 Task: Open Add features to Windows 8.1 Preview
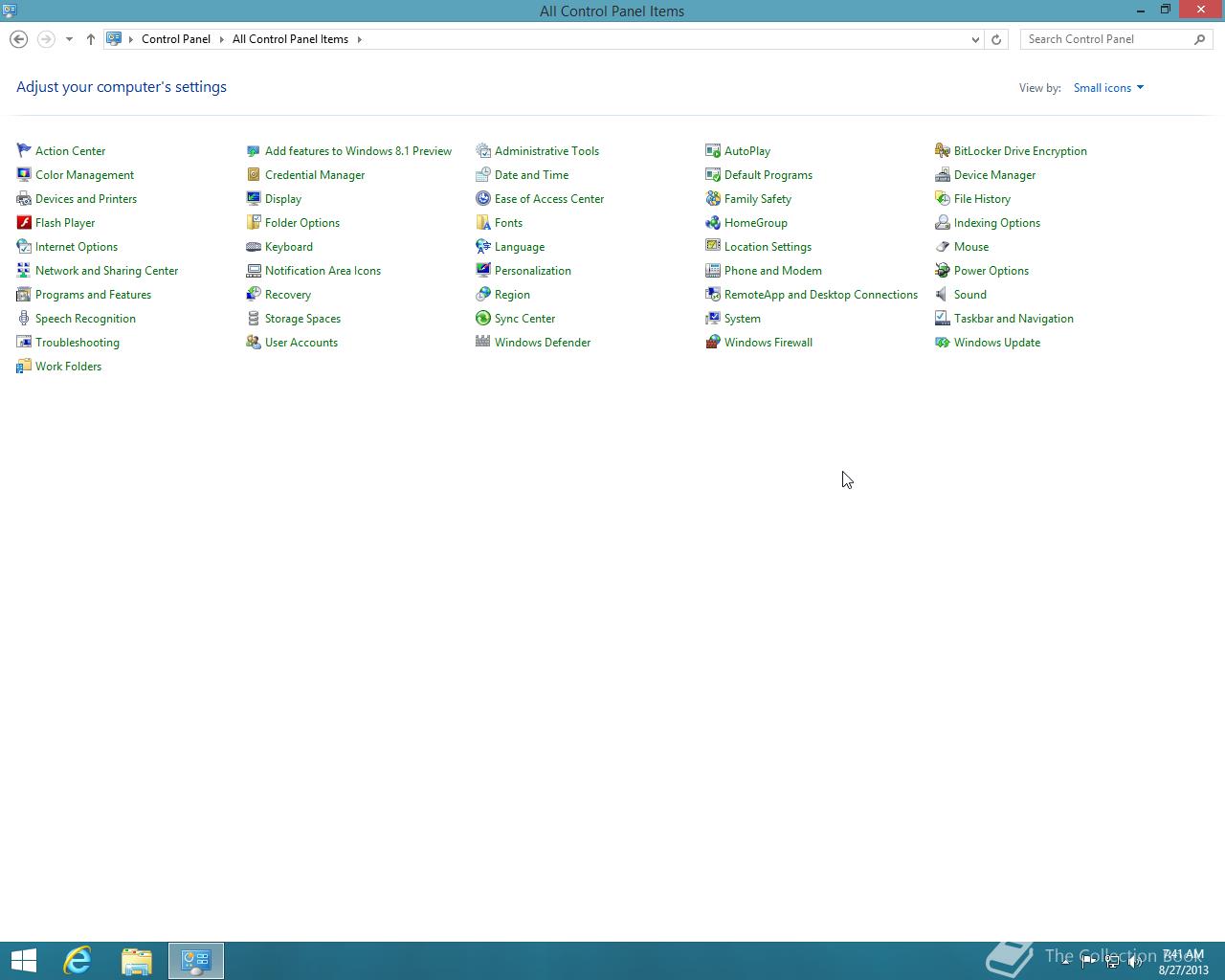coord(358,151)
